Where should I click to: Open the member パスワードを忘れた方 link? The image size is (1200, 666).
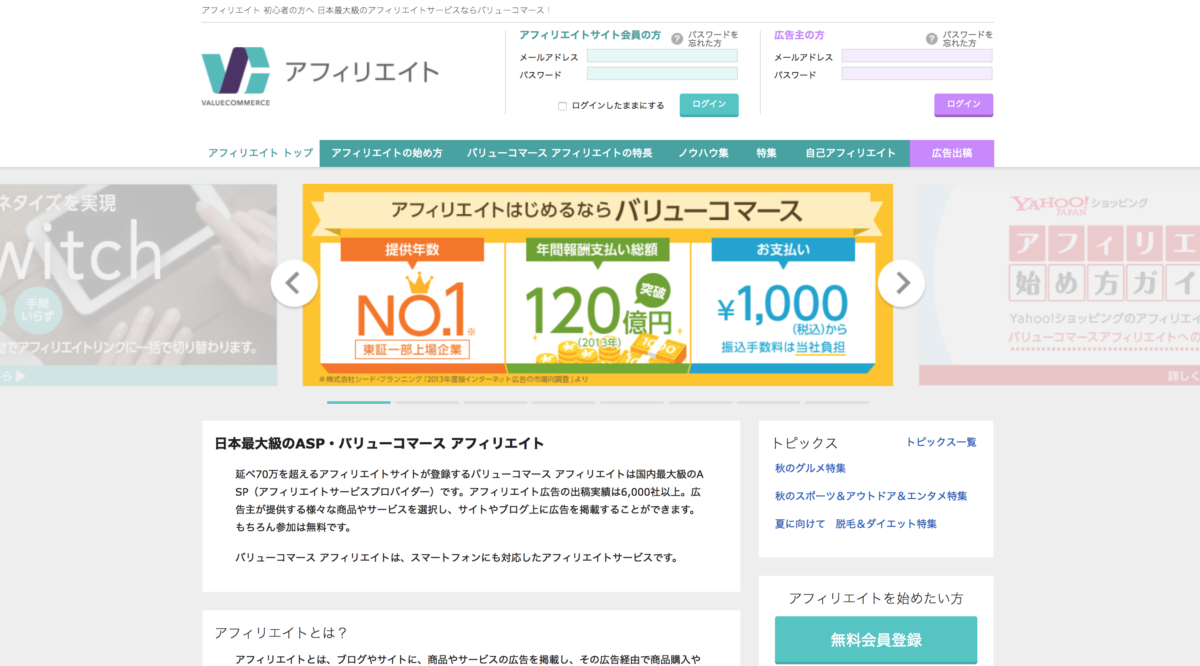[713, 39]
